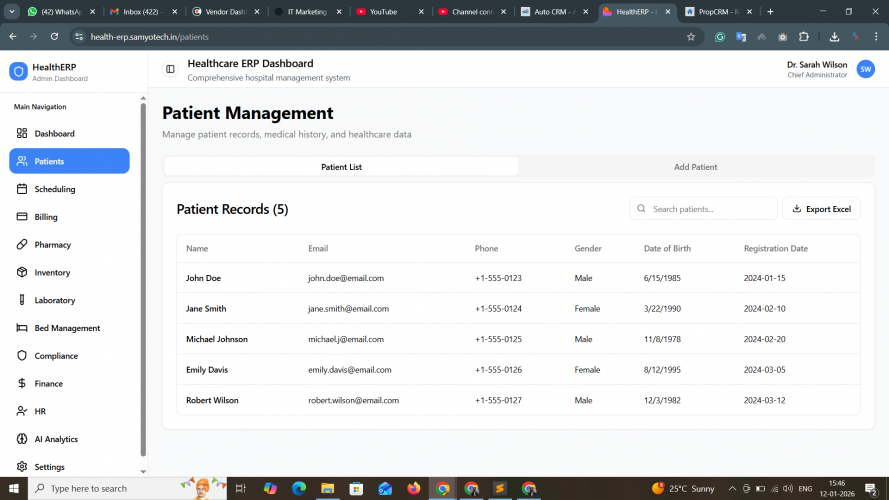The height and width of the screenshot is (500, 889).
Task: Click the browser address bar URL
Action: pos(150,37)
